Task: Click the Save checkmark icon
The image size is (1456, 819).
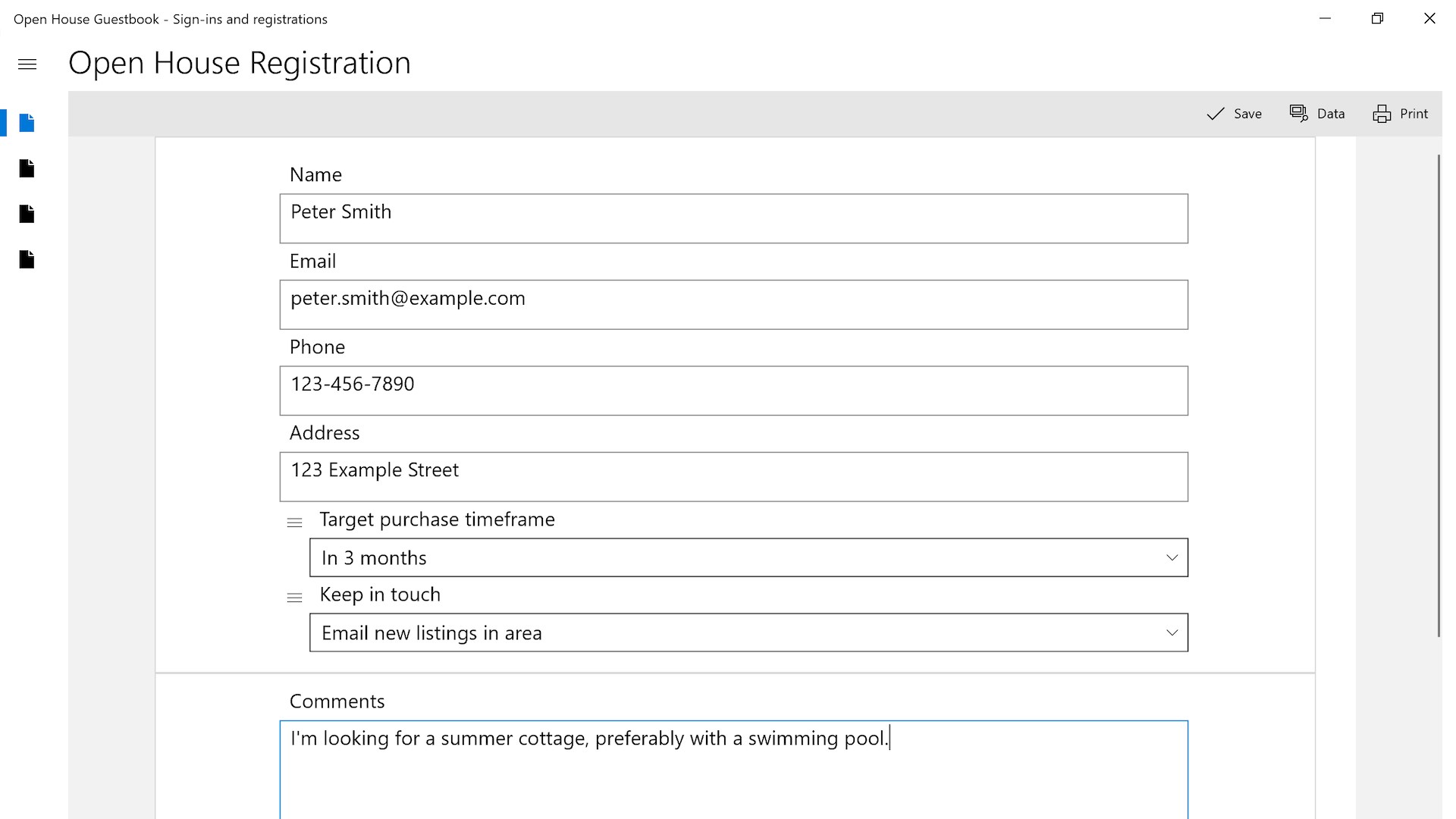Action: coord(1216,114)
